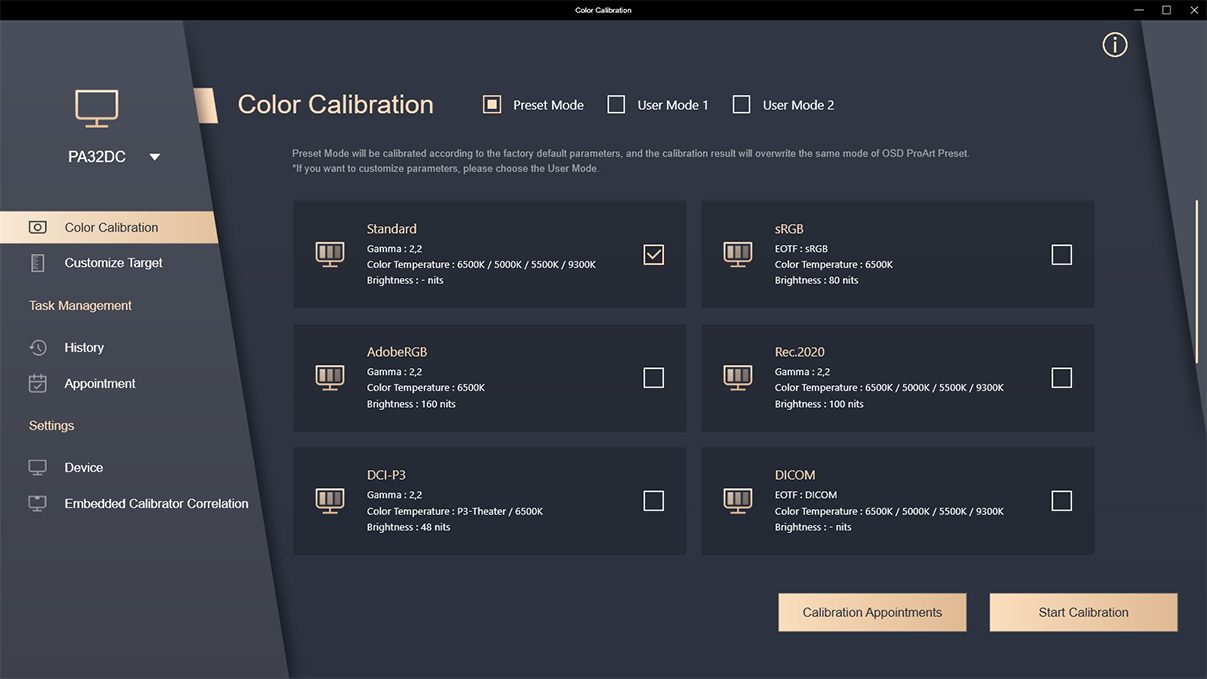Click the Rec.2020 preset monitor icon
The height and width of the screenshot is (679, 1207).
[x=738, y=377]
